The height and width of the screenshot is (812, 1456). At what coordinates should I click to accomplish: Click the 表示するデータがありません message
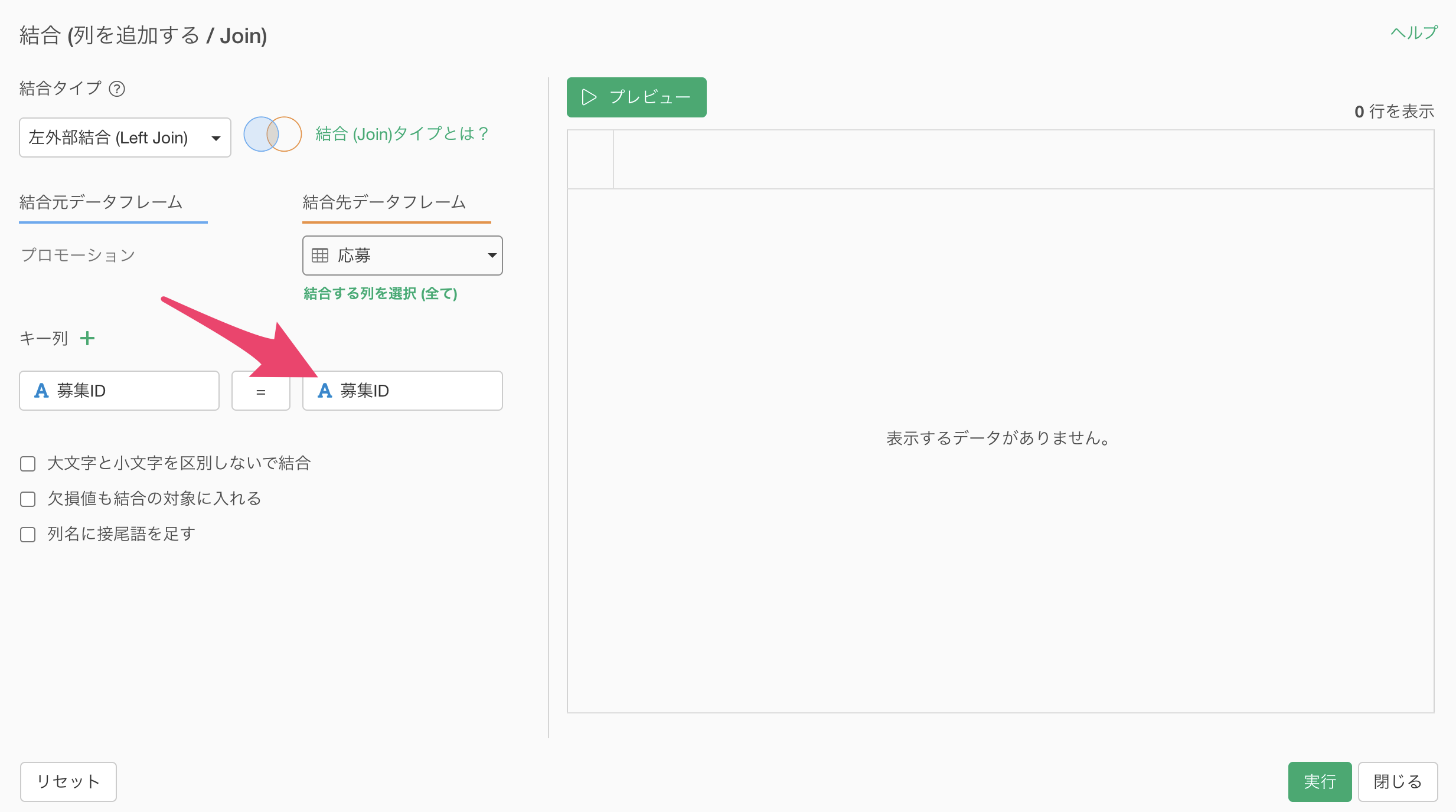click(x=1000, y=438)
